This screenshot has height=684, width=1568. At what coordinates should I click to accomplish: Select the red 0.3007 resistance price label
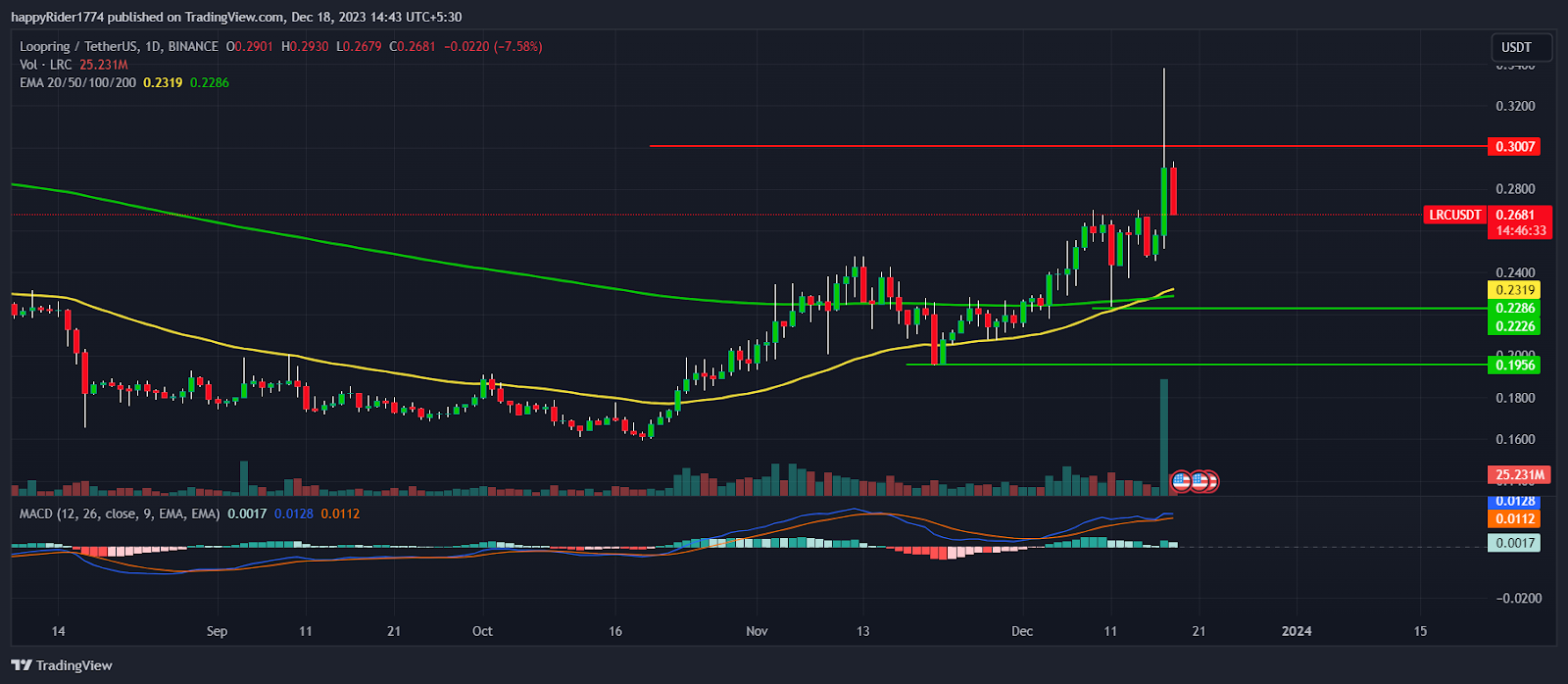coord(1515,146)
